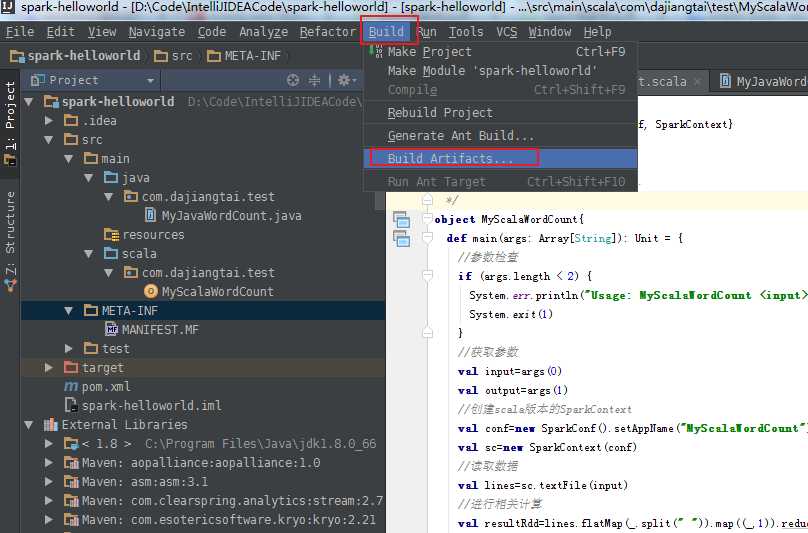
Task: Choose Make Module 'spark-helloworld'
Action: tap(500, 71)
